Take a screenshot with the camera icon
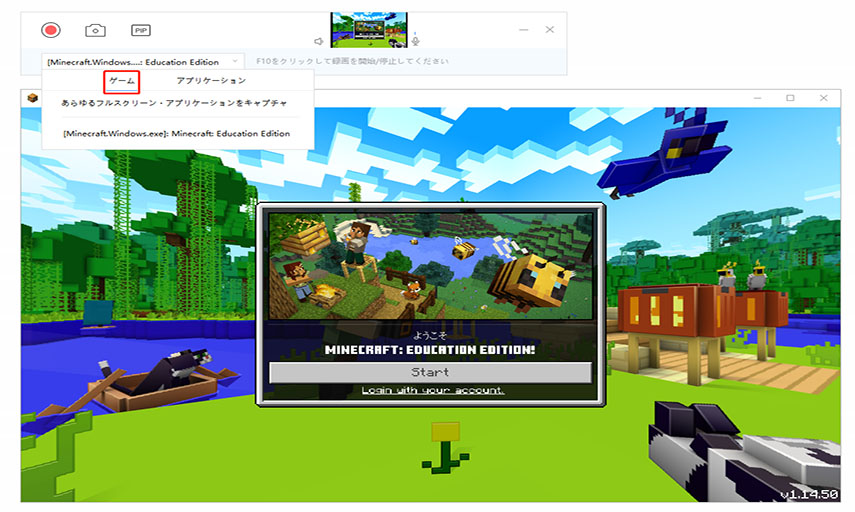 click(95, 31)
